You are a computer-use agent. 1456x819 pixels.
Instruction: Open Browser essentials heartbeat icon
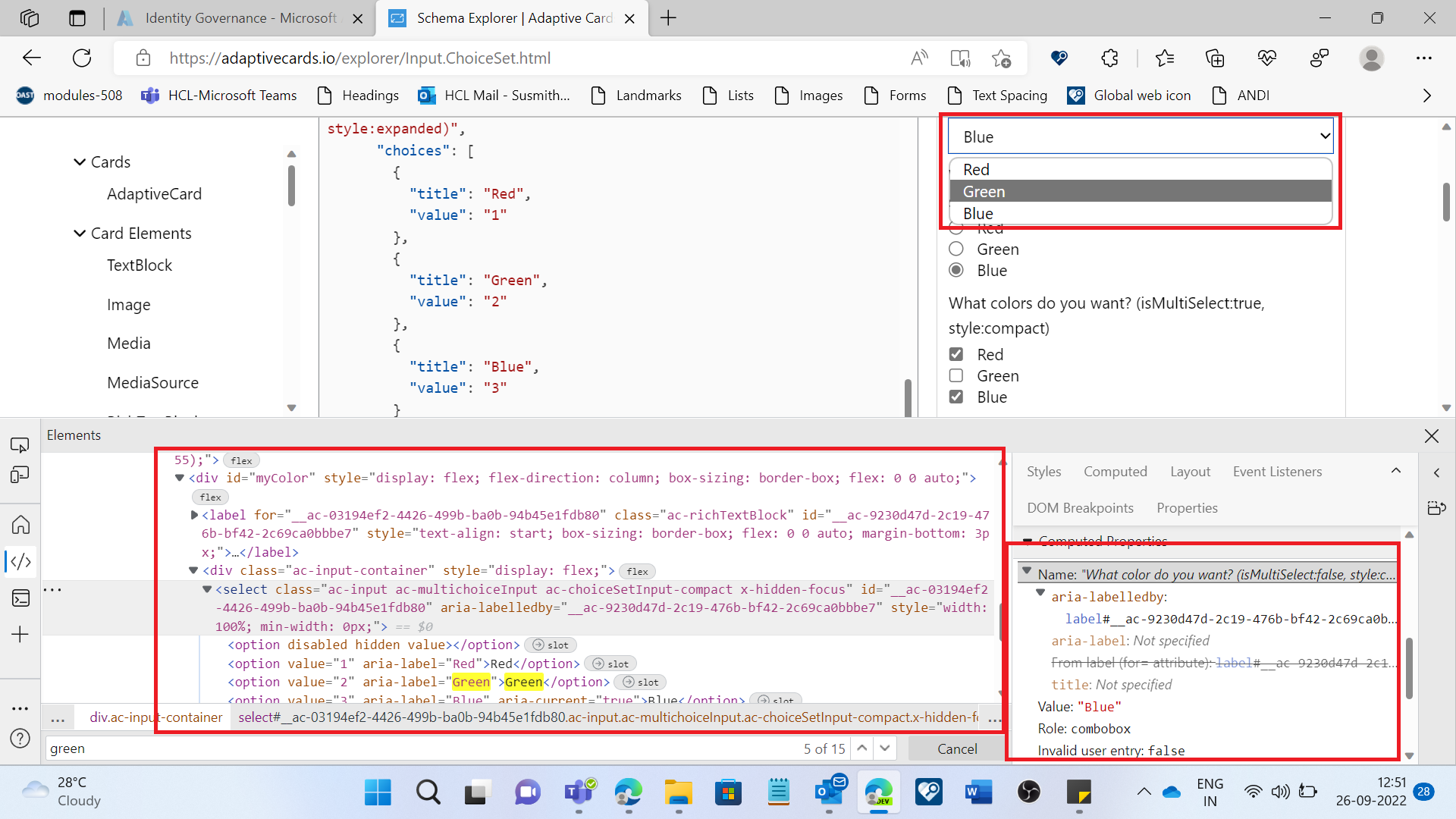pos(1267,58)
